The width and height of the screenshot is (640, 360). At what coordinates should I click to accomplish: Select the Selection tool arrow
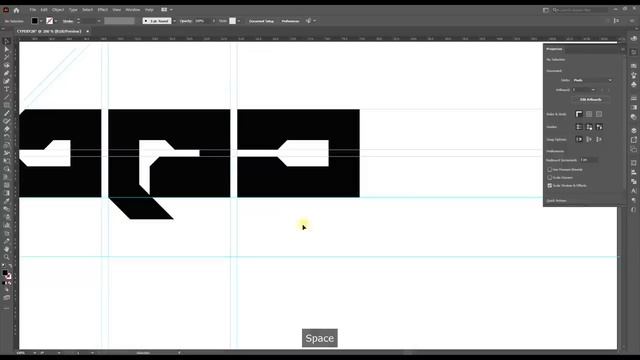[x=7, y=42]
